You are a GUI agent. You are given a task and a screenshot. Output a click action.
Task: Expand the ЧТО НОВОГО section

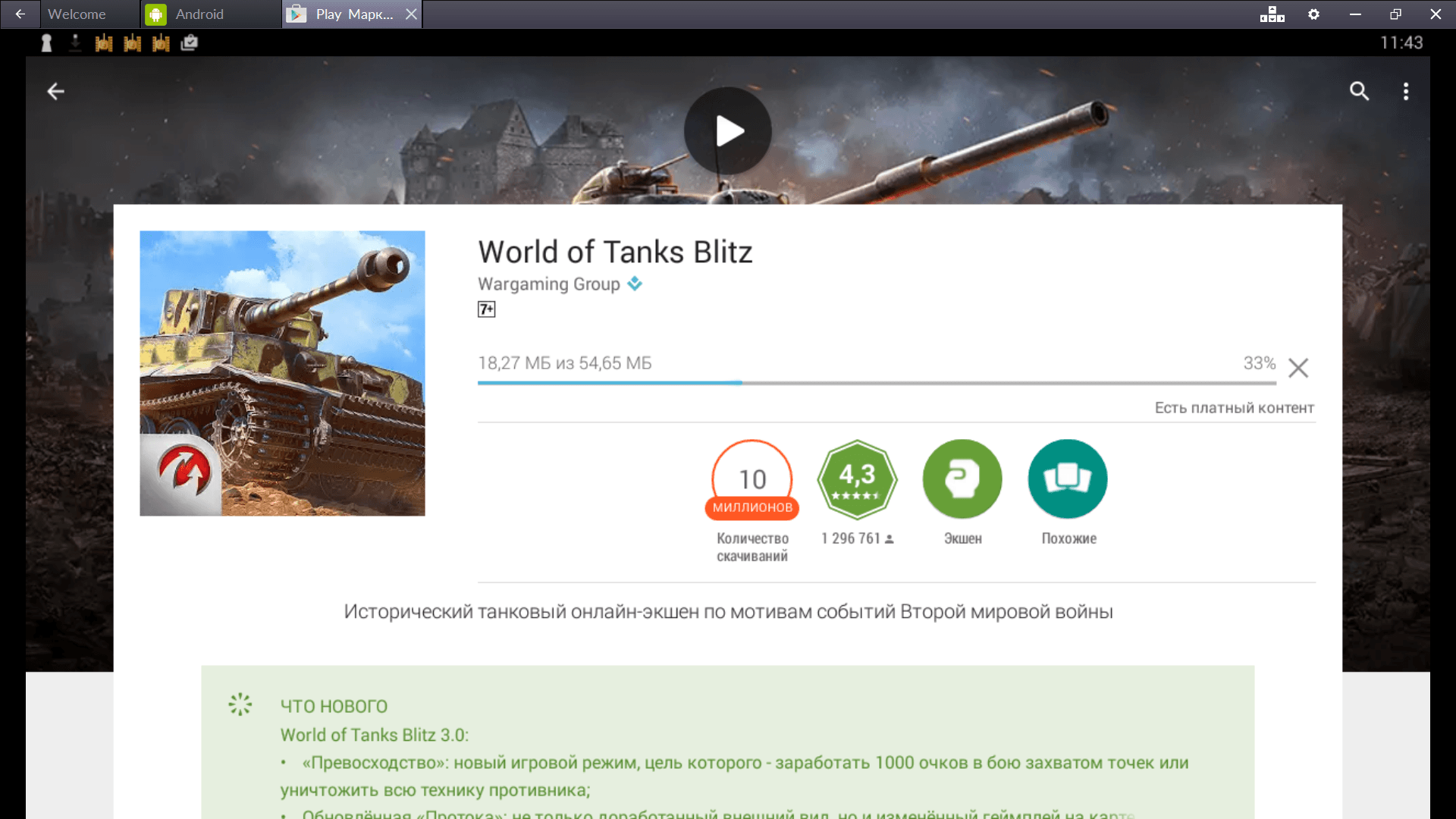coord(334,706)
